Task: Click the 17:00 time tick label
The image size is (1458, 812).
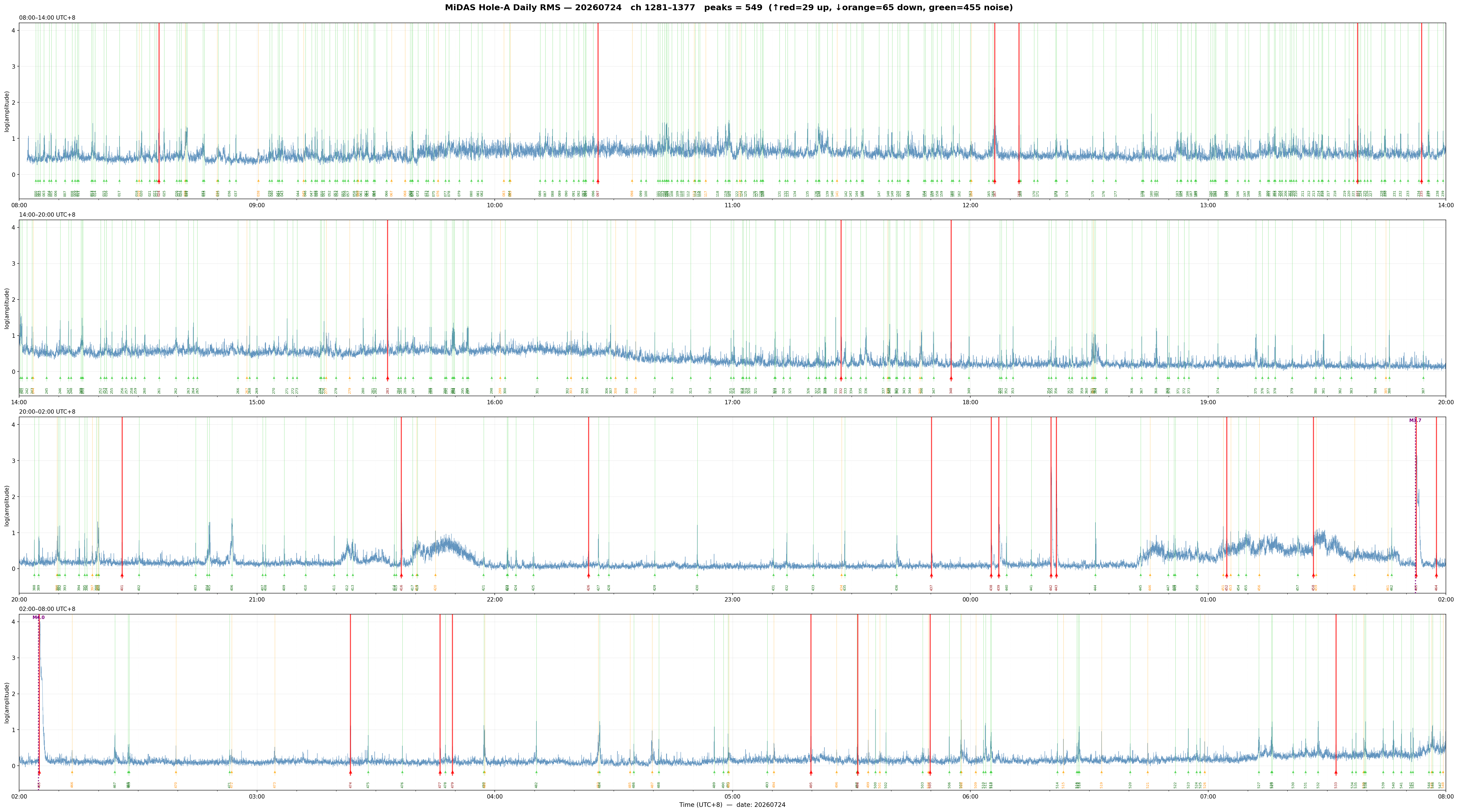Action: 732,402
